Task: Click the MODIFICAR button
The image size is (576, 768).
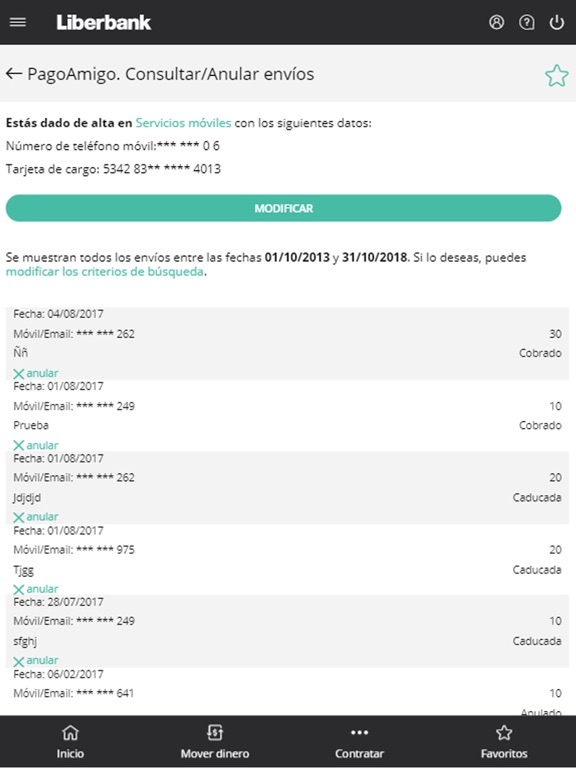Action: coord(283,208)
